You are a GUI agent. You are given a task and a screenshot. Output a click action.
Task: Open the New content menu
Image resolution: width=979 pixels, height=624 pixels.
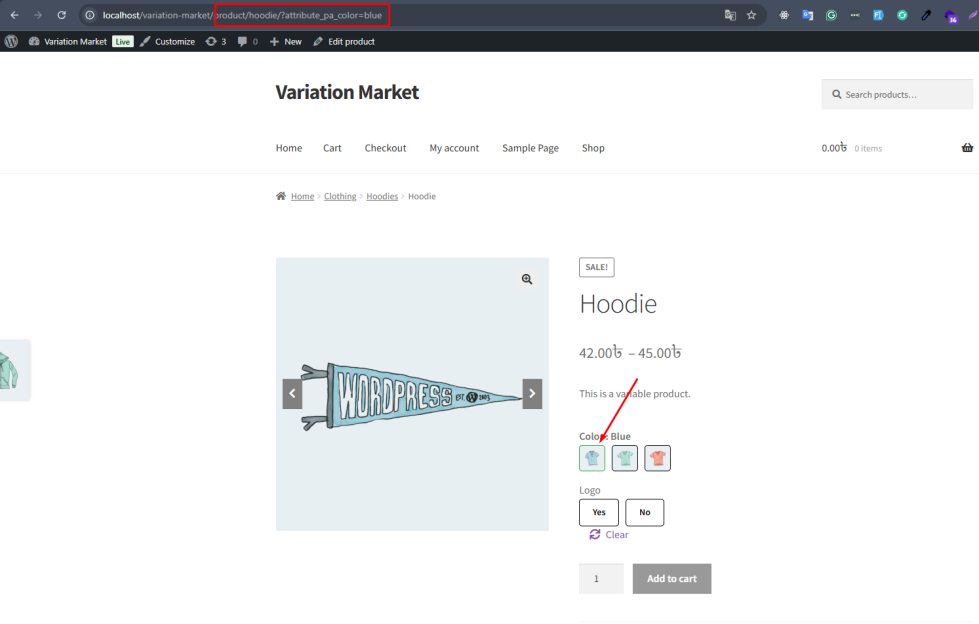coord(285,41)
